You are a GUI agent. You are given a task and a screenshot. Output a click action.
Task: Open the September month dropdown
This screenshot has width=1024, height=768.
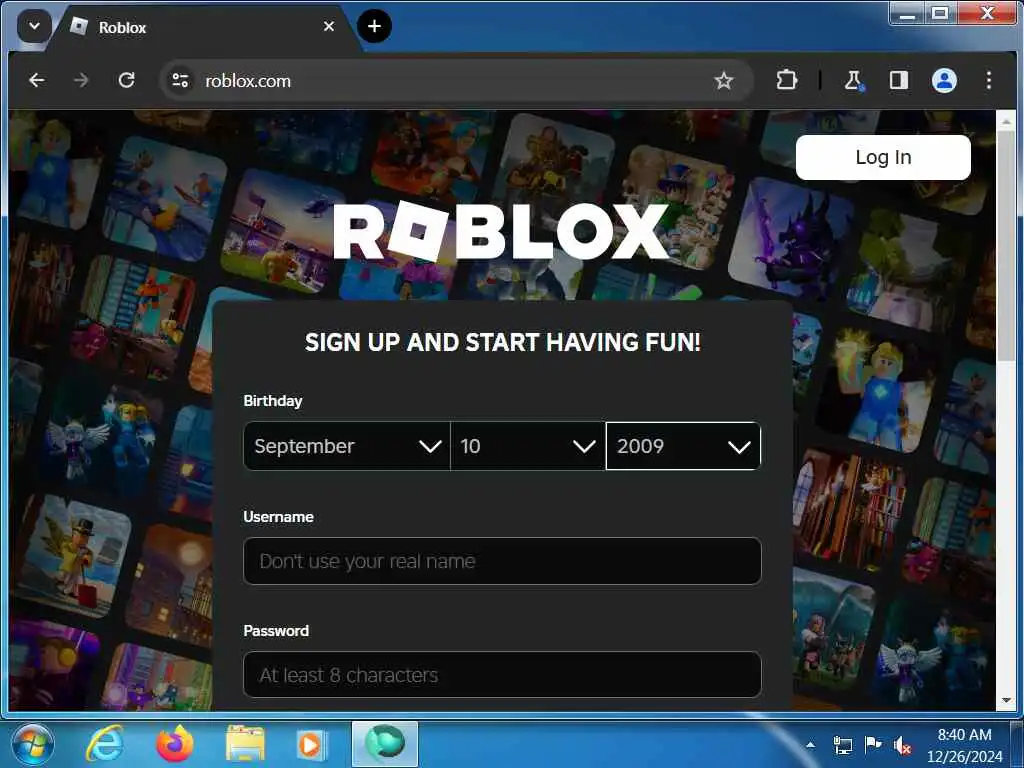[347, 446]
